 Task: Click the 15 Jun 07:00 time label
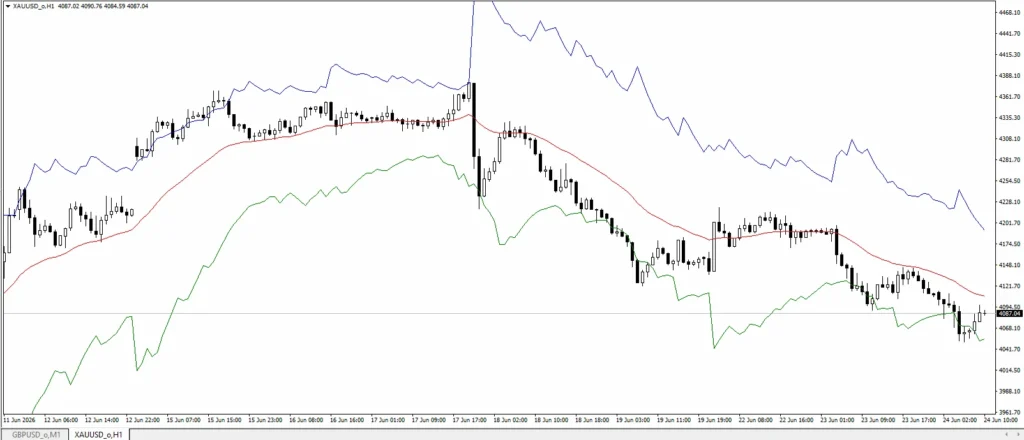click(x=184, y=420)
